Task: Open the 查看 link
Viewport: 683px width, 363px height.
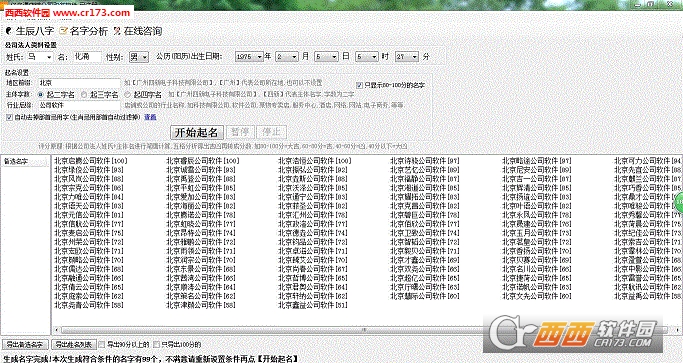Action: 150,117
